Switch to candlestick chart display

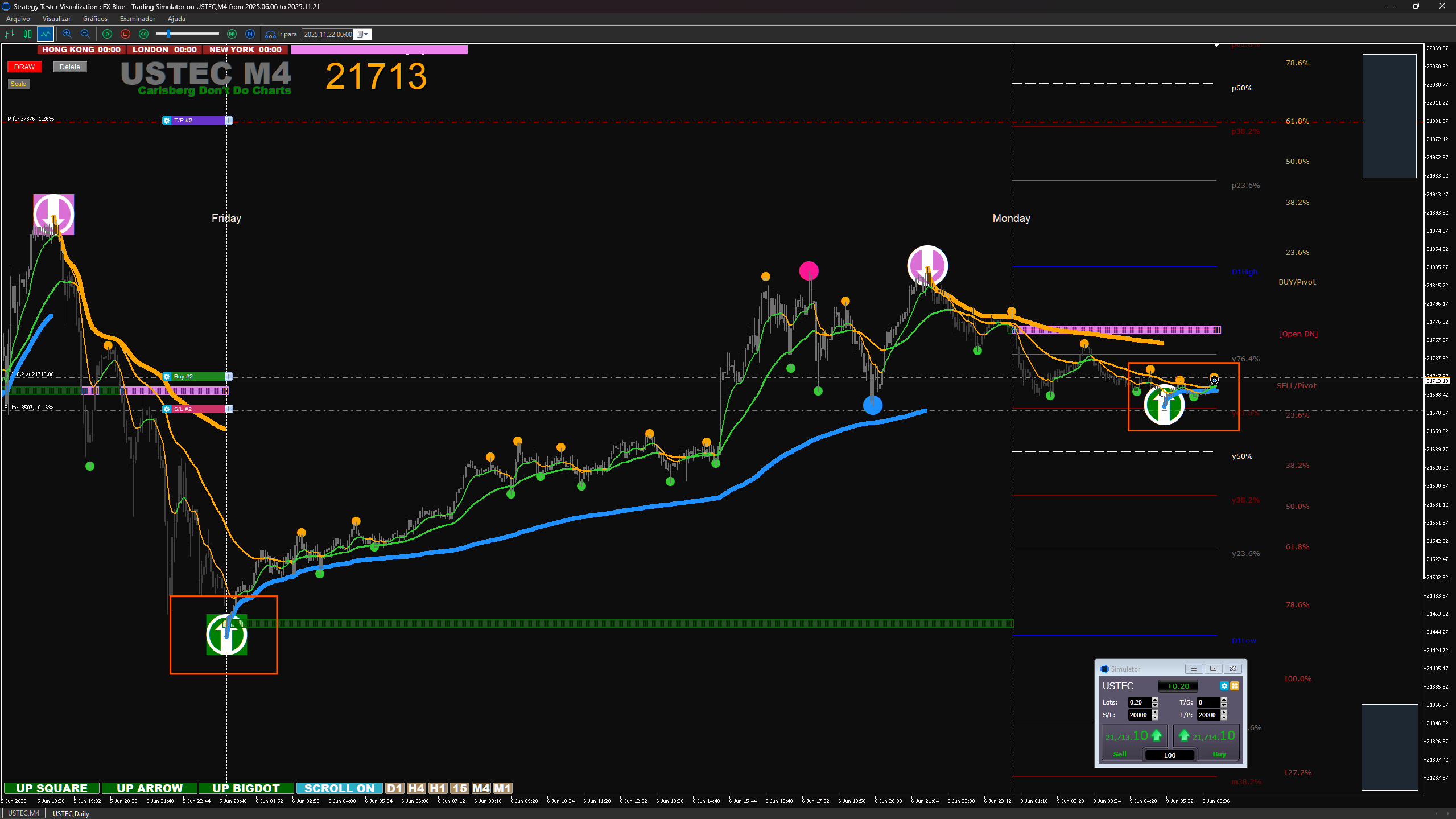(x=27, y=34)
